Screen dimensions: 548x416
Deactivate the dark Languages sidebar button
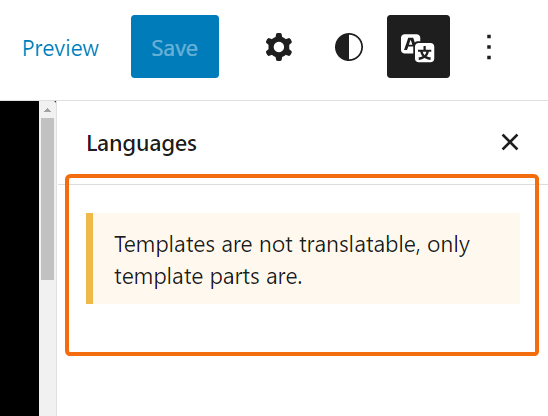[418, 46]
